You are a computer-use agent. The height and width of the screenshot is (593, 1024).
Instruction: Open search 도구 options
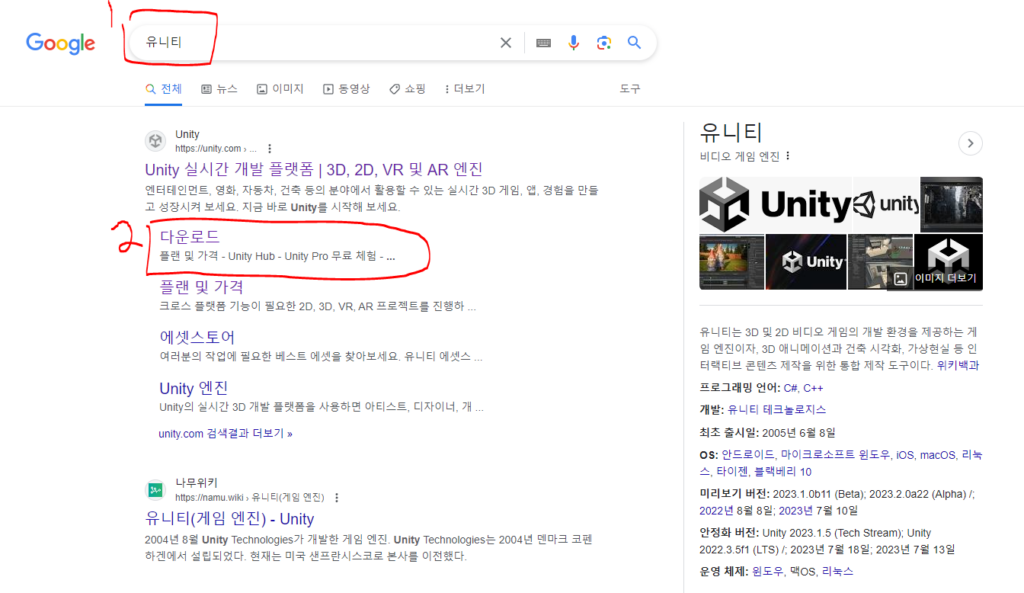pyautogui.click(x=630, y=88)
